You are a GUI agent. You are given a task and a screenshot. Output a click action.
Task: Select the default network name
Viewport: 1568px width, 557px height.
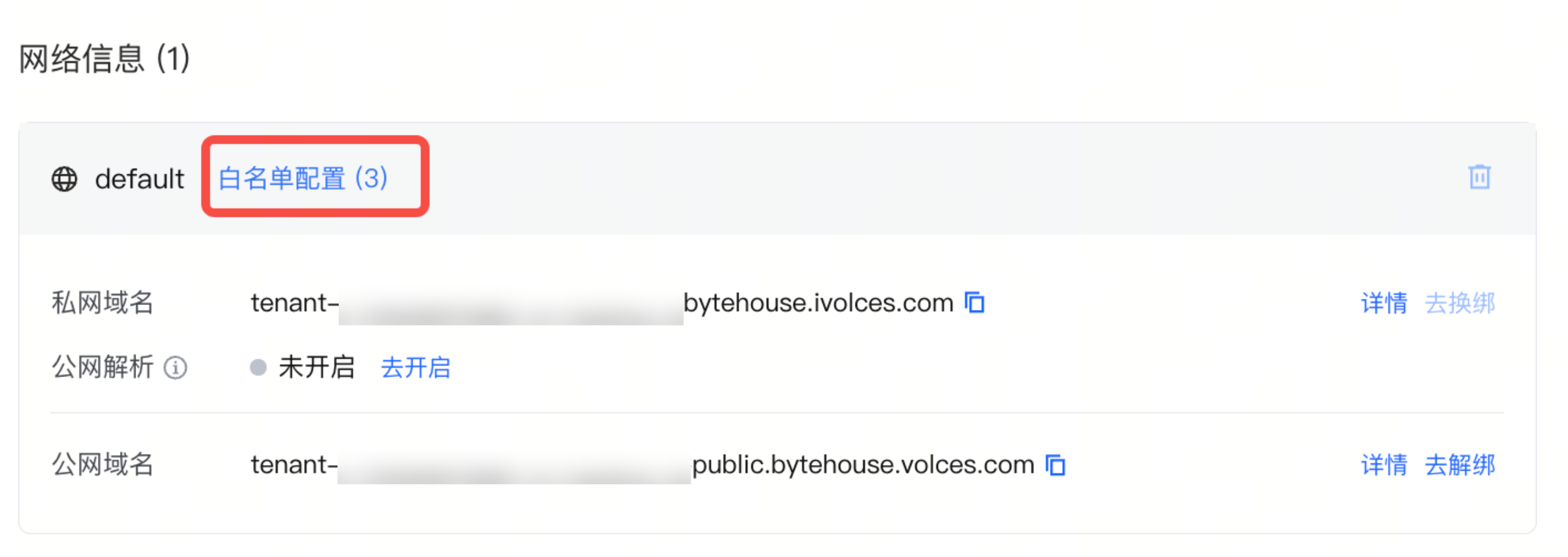click(x=139, y=179)
